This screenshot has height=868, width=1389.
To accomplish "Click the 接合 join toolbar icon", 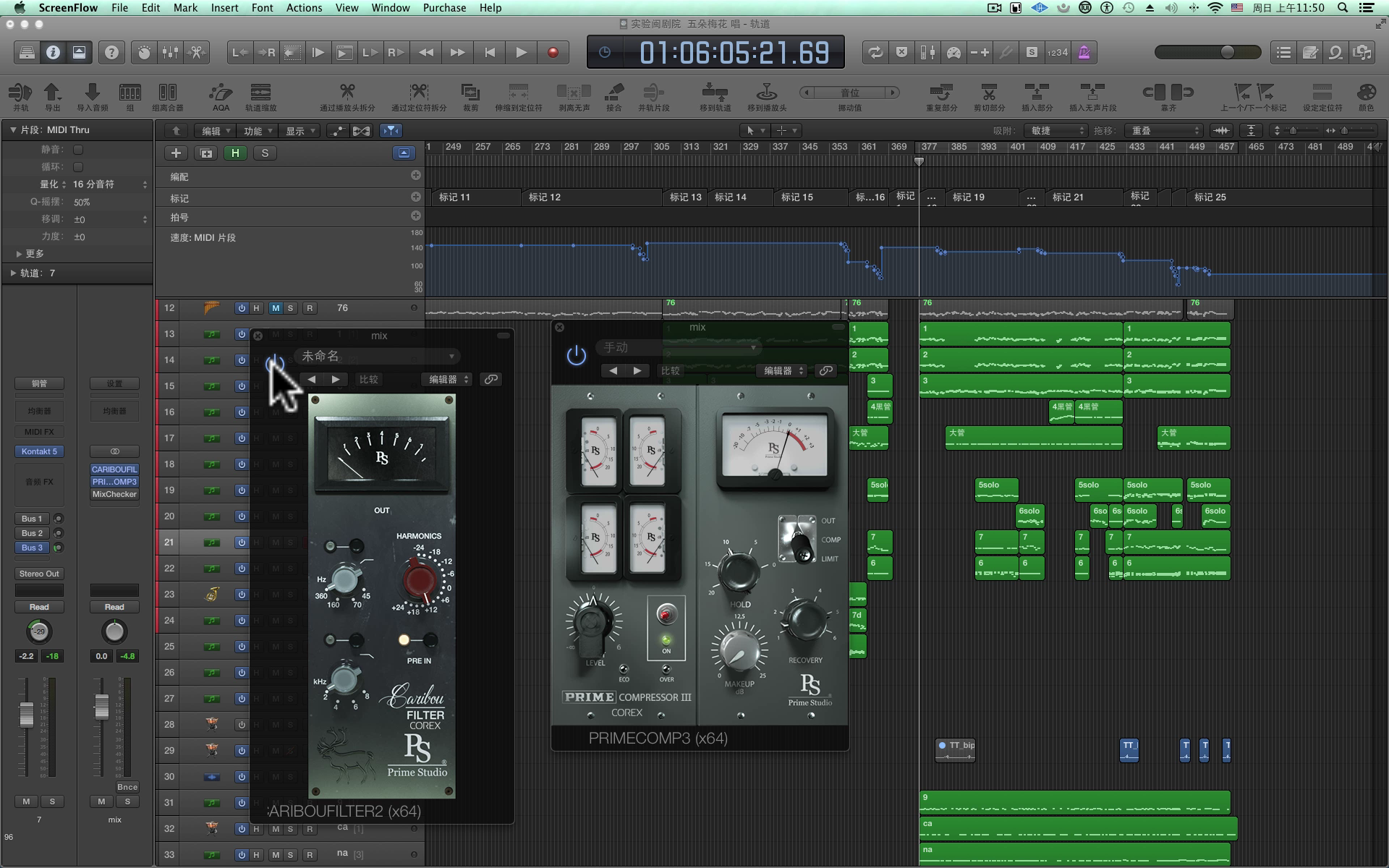I will pyautogui.click(x=613, y=97).
